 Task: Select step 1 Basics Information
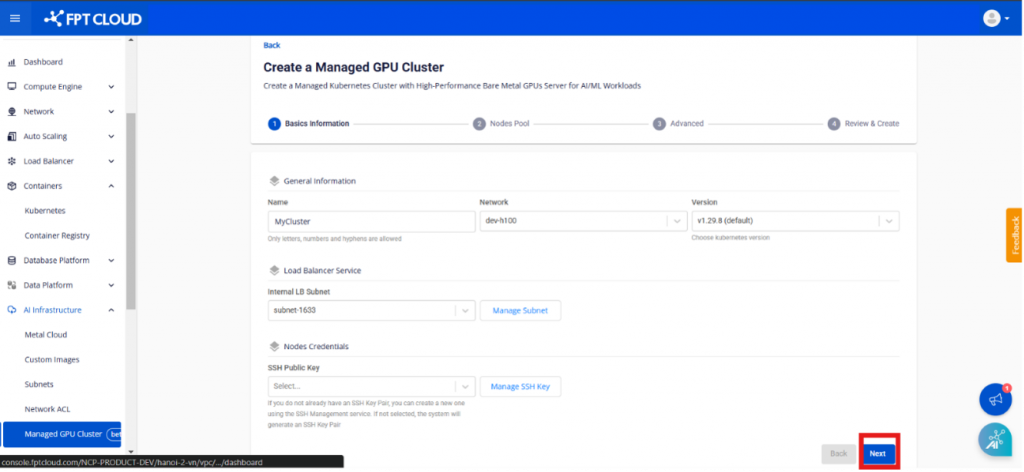pyautogui.click(x=309, y=123)
